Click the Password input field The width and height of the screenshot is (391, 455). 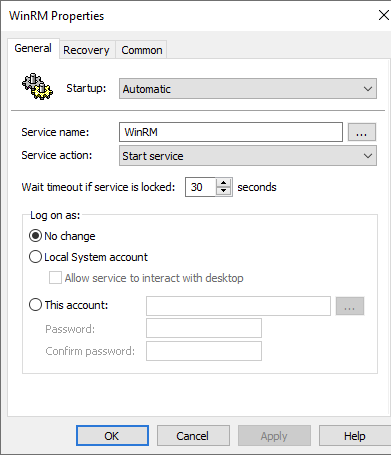pyautogui.click(x=204, y=328)
